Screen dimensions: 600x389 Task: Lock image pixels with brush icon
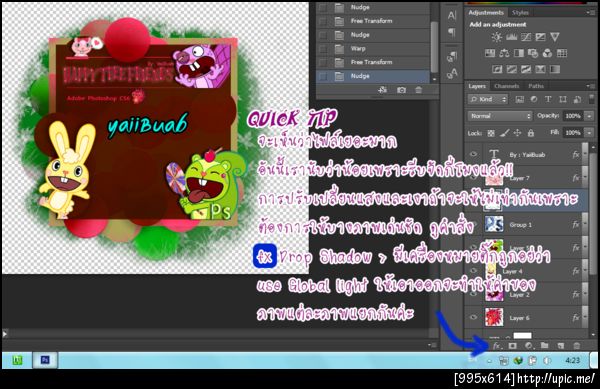505,133
